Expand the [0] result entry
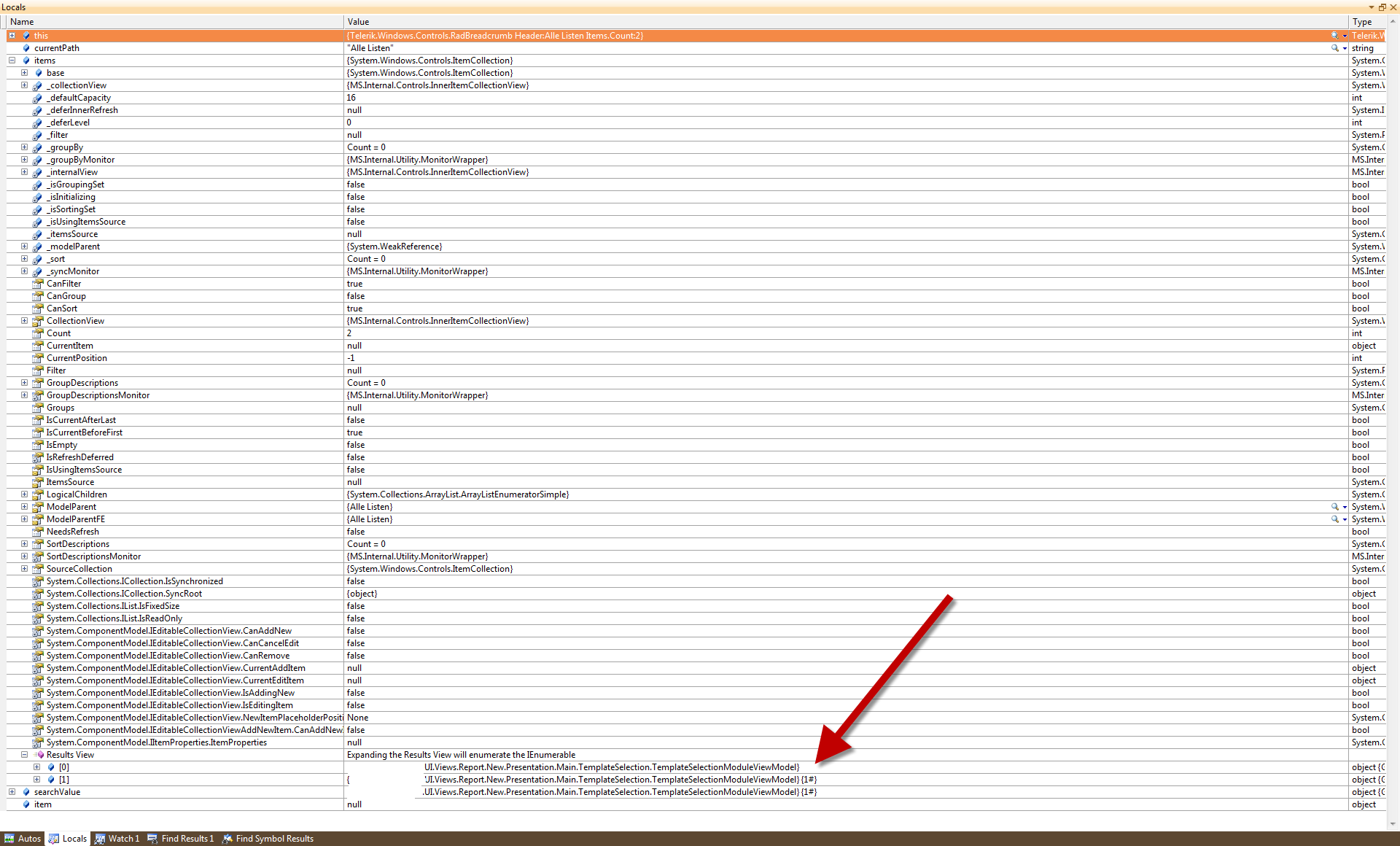 click(36, 767)
